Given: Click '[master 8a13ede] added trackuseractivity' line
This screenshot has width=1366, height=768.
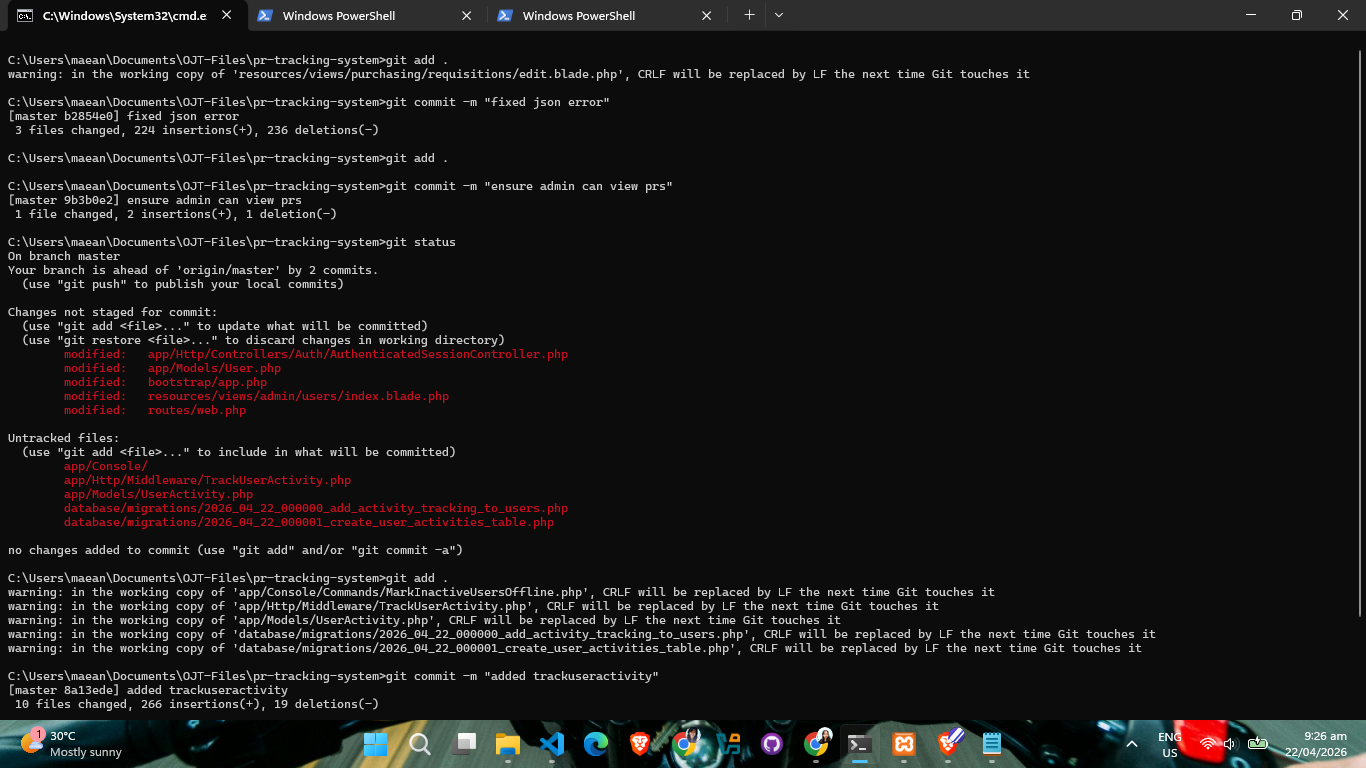Looking at the screenshot, I should (x=148, y=690).
